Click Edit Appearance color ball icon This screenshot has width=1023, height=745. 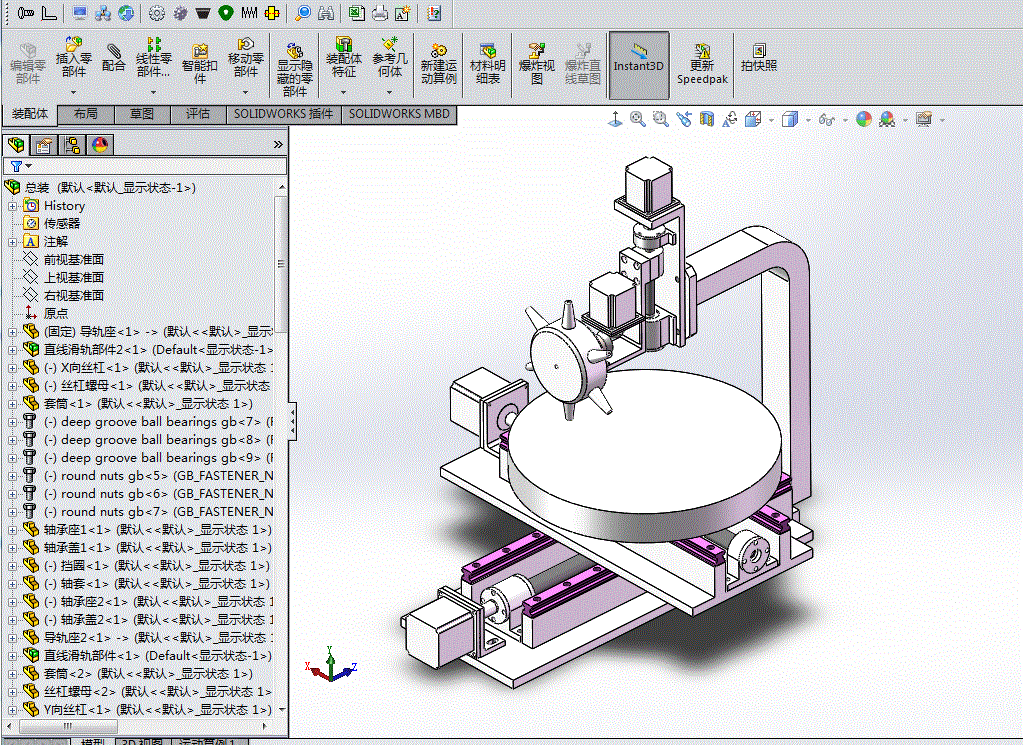point(864,119)
